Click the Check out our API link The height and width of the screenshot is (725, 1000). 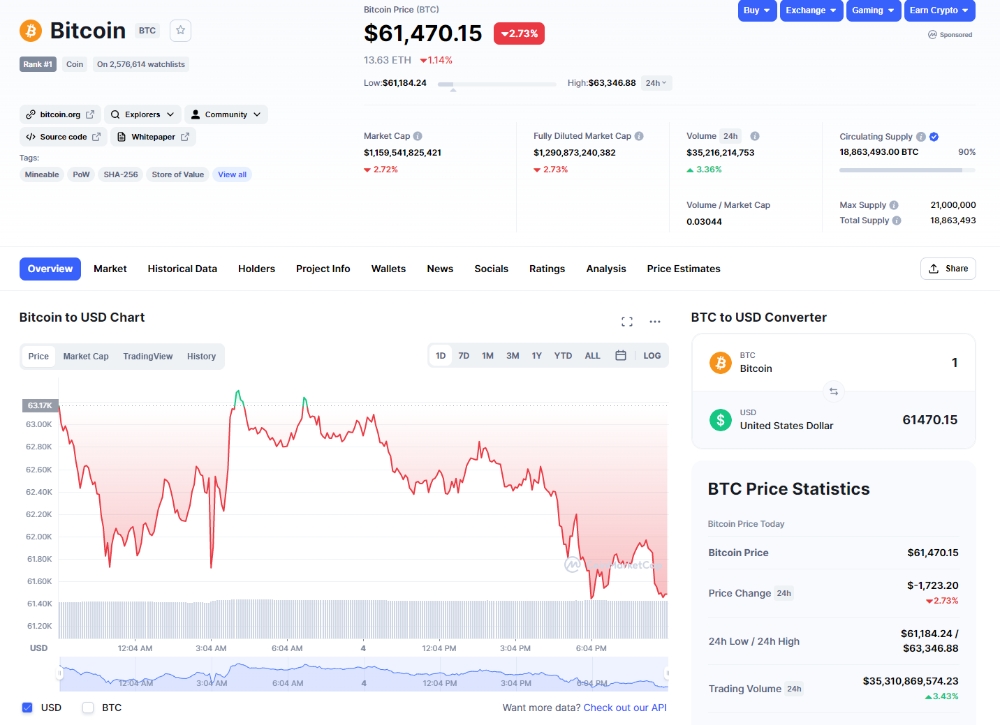(x=625, y=707)
